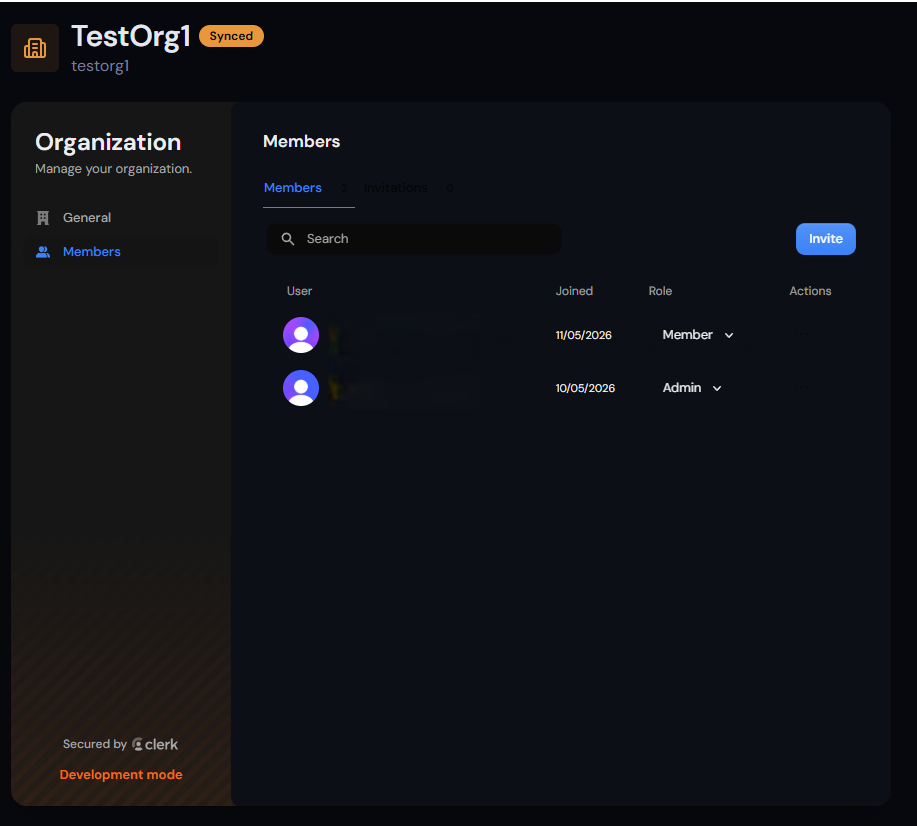This screenshot has height=826, width=917.
Task: Click the Actions column header
Action: pos(810,291)
